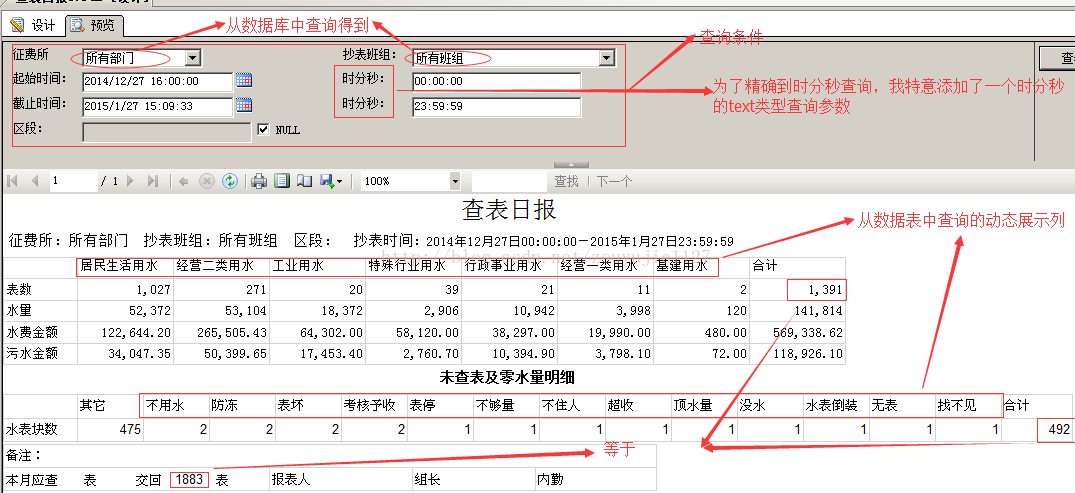Click disabled 区段 input field
This screenshot has height=493, width=1075.
tap(167, 132)
